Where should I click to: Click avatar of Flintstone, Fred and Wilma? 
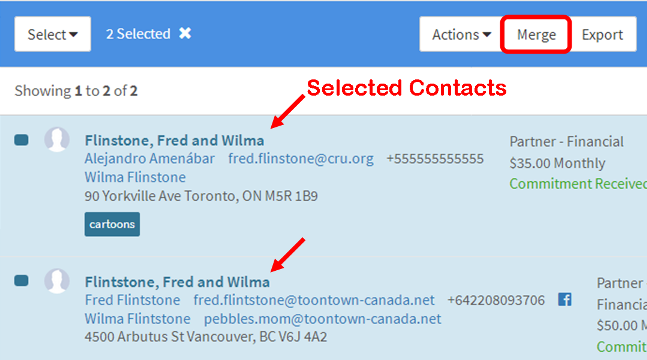(x=57, y=281)
